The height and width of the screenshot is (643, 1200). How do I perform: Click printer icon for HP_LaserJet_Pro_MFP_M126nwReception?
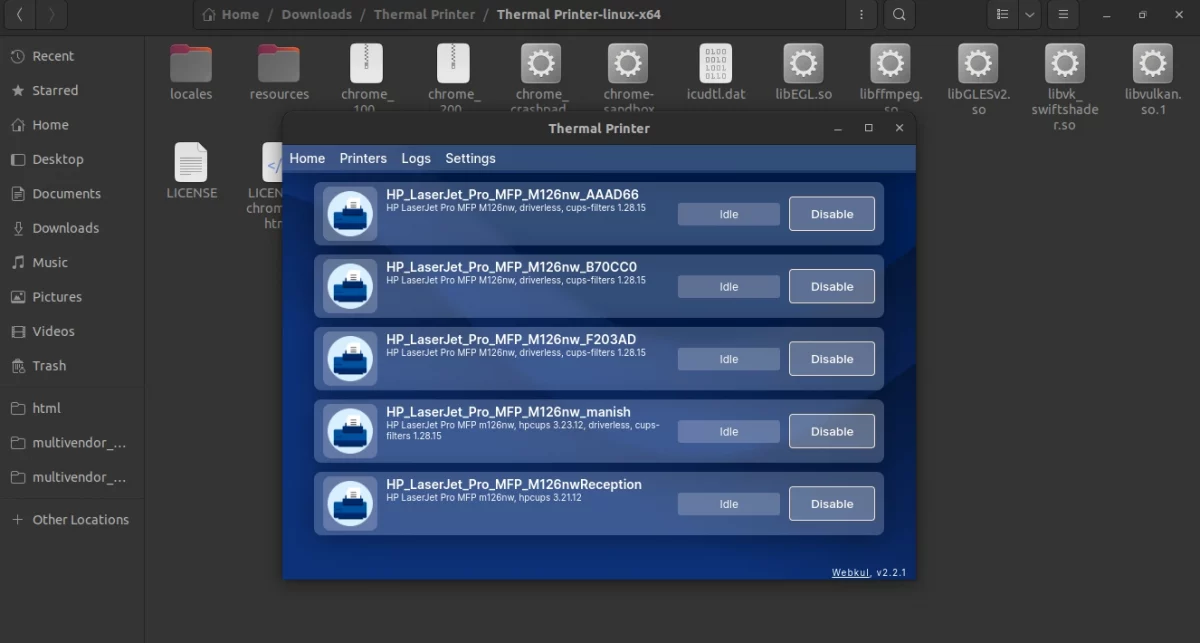point(351,504)
